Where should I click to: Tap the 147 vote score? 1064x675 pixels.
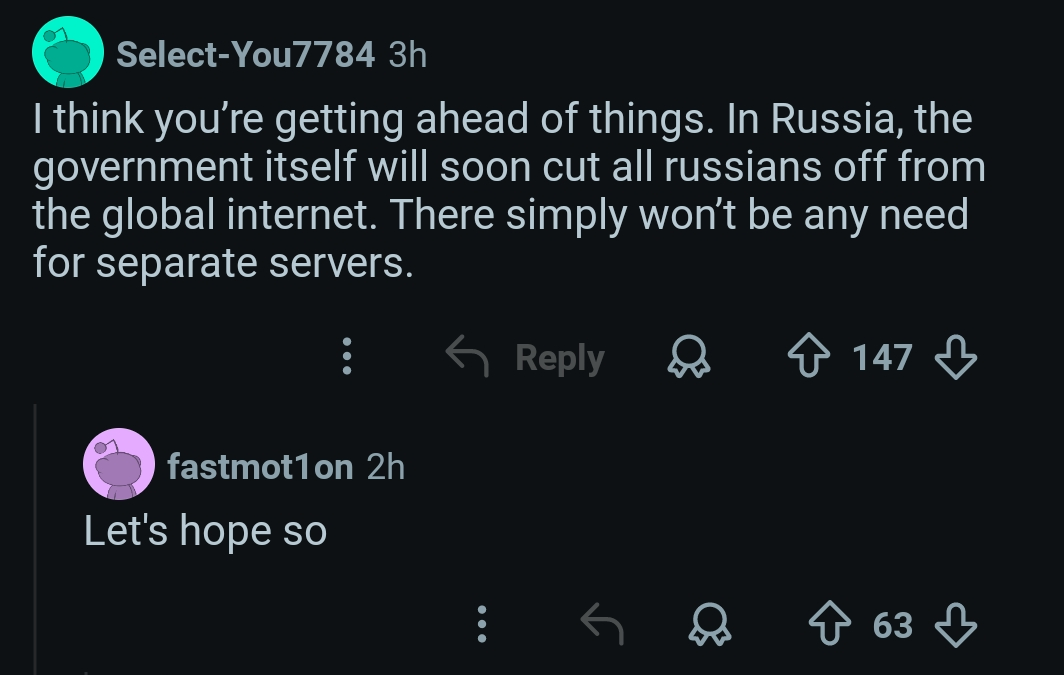882,357
